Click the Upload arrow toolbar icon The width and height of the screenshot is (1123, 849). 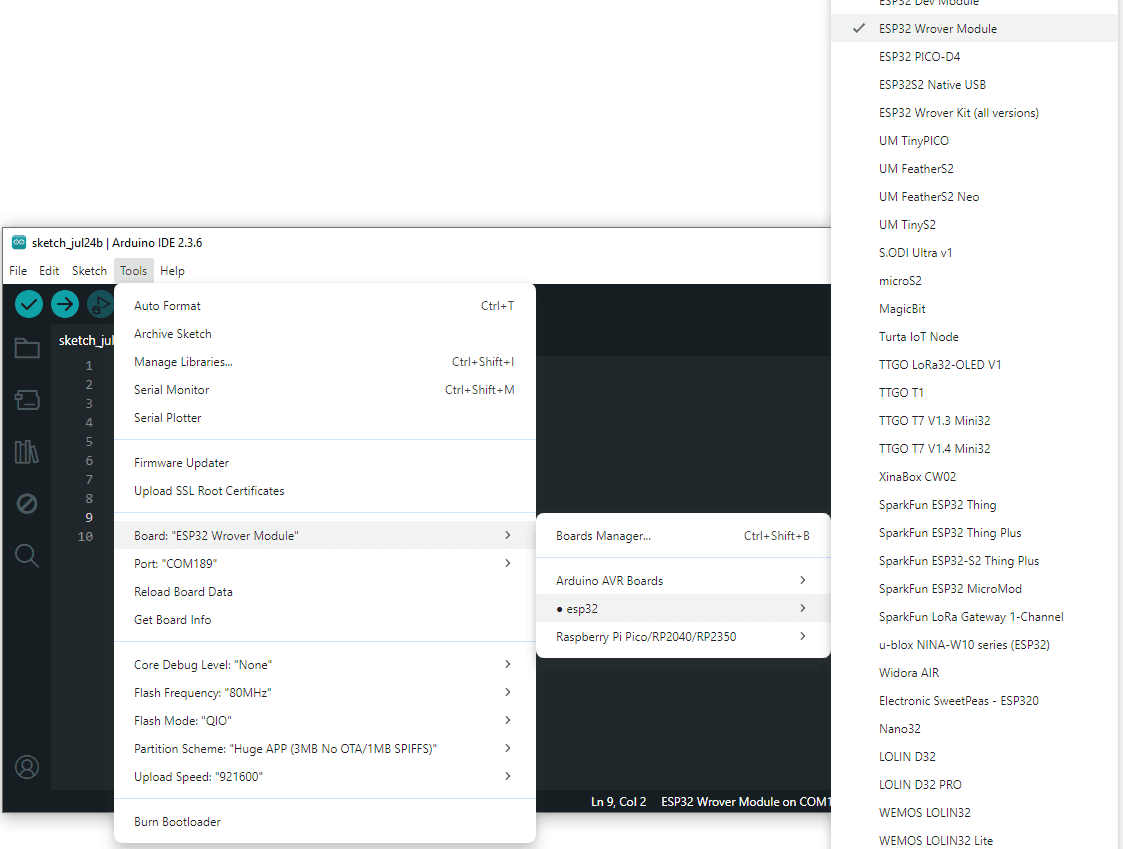coord(65,304)
